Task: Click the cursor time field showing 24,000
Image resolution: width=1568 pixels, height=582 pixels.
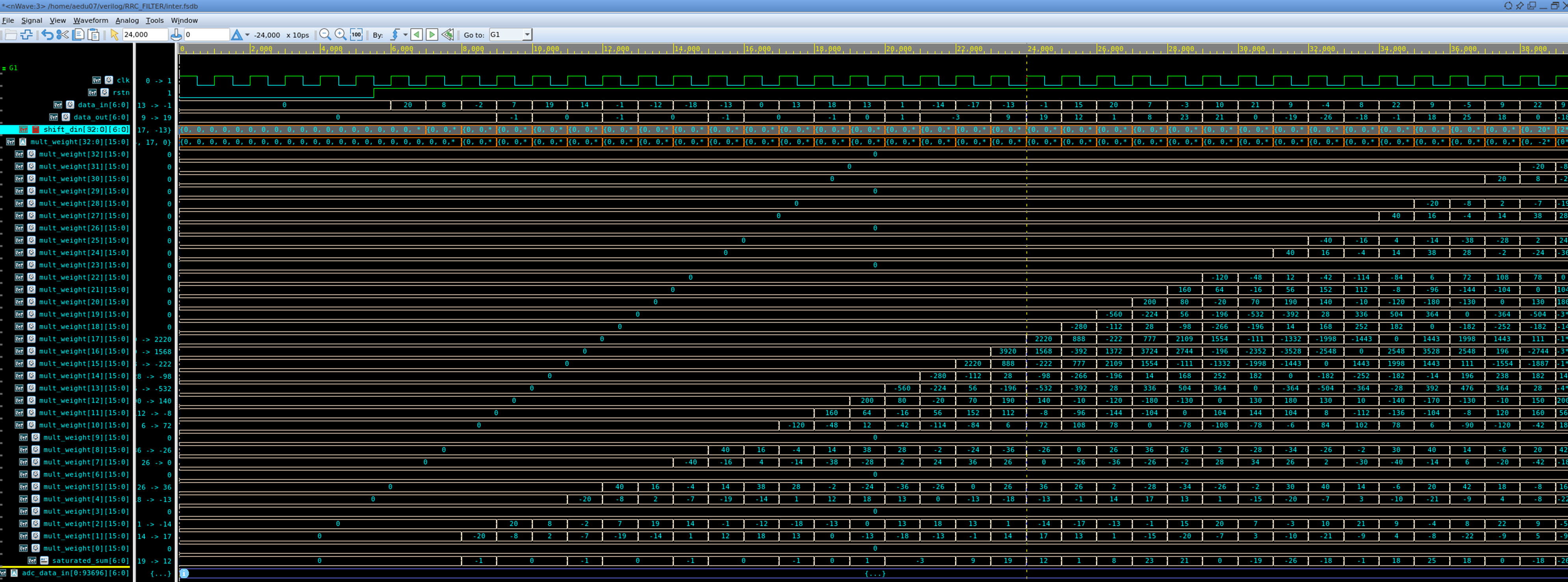Action: (144, 35)
